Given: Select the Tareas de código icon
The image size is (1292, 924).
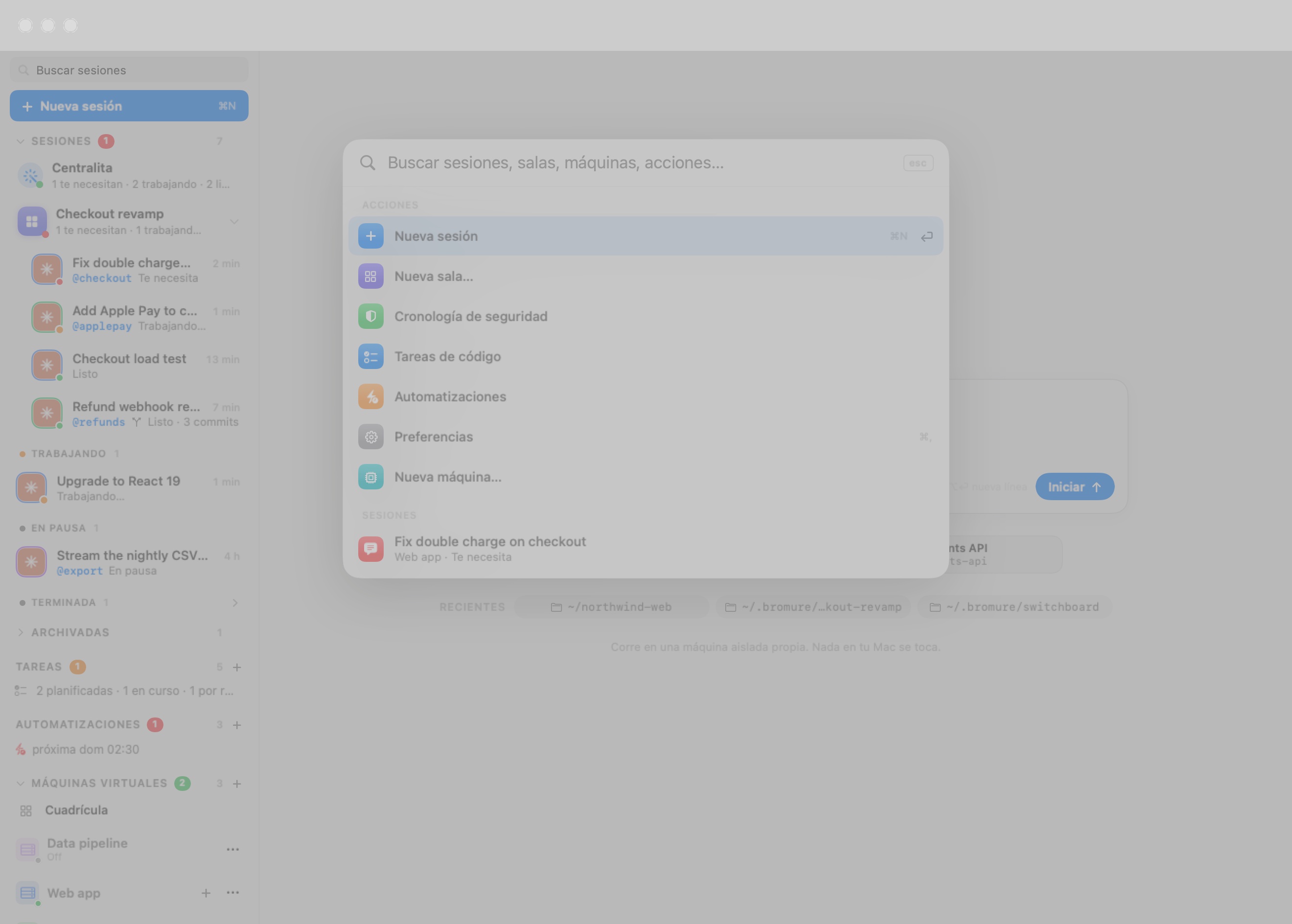Looking at the screenshot, I should (x=370, y=357).
